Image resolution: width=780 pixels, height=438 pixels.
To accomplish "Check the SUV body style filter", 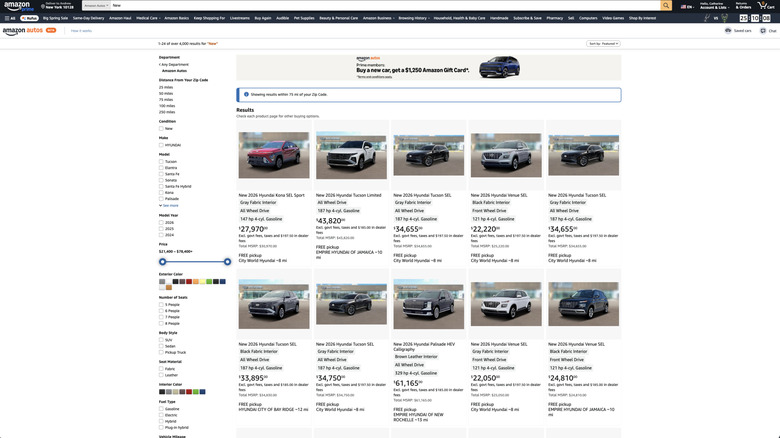I will pos(161,340).
